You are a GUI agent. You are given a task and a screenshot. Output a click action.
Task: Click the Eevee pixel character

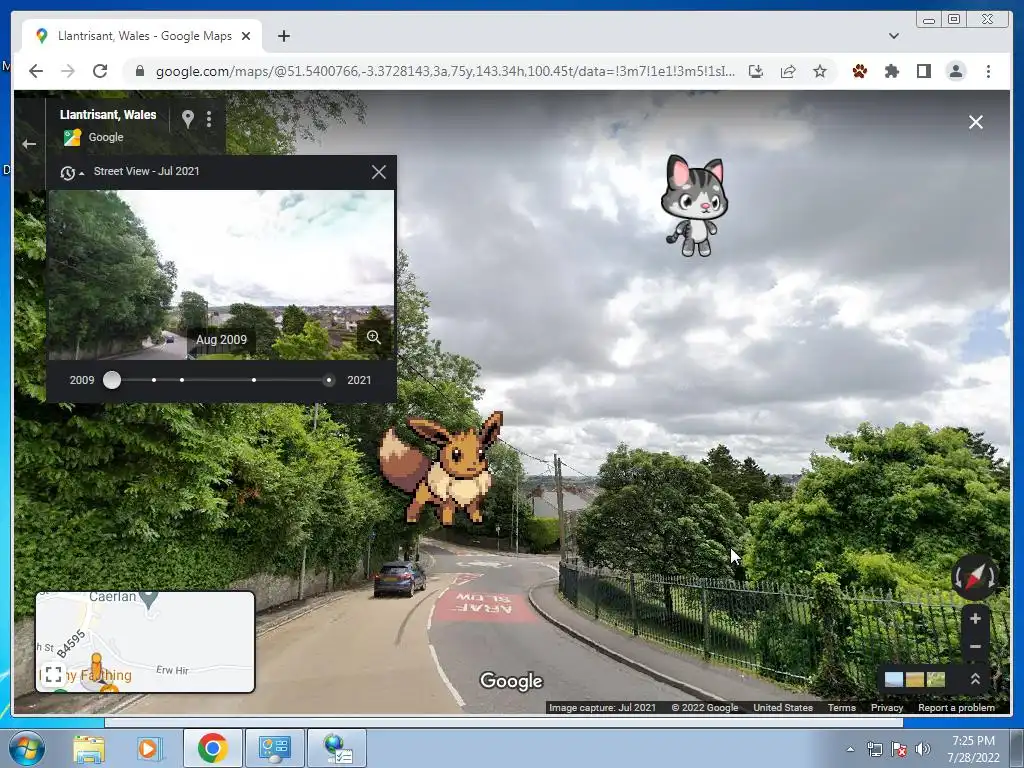(x=443, y=468)
